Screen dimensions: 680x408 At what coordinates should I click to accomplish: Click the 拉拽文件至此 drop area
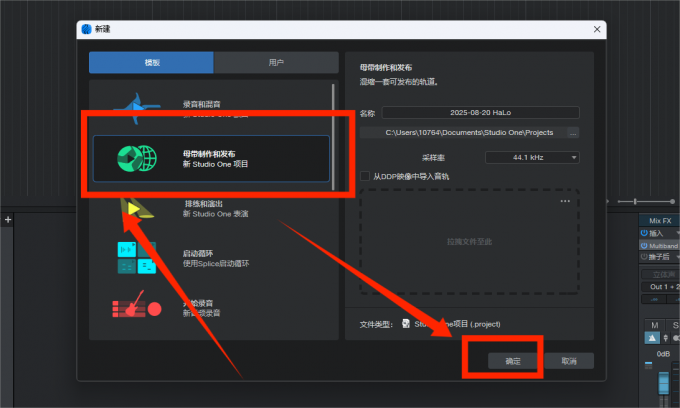(x=470, y=242)
